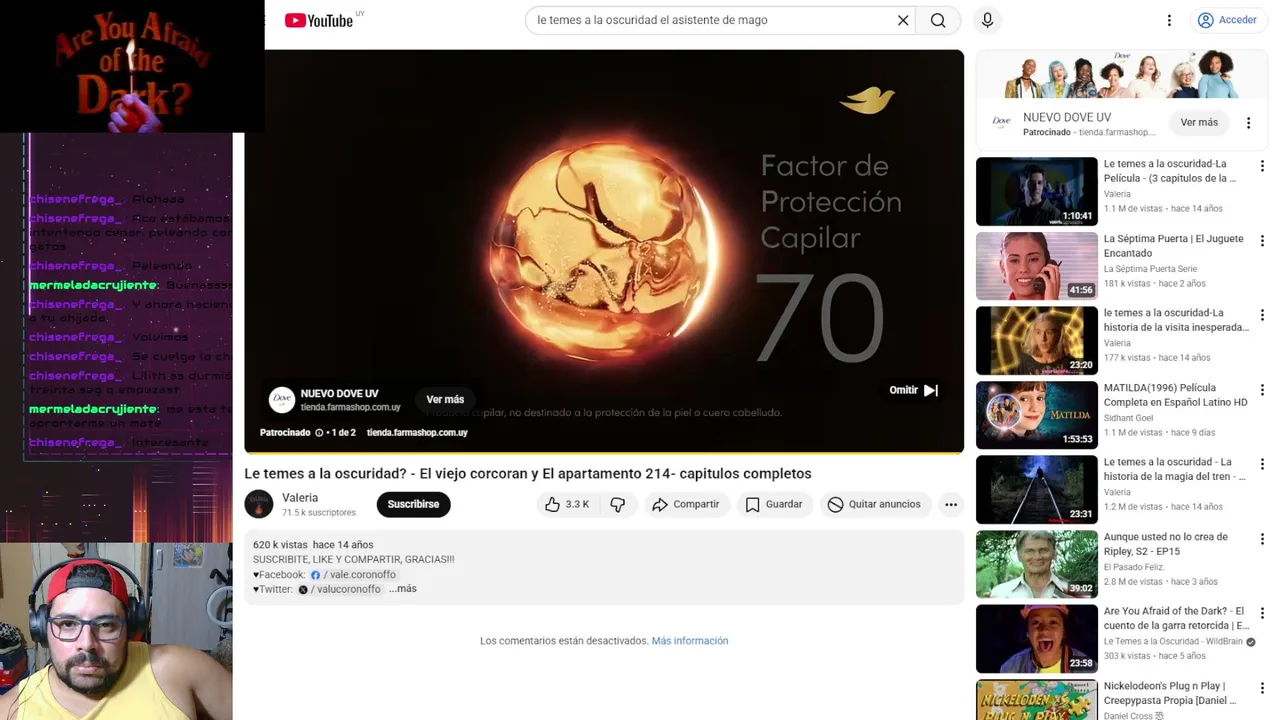Play la visita inesperada video thumbnail

[x=1037, y=341]
